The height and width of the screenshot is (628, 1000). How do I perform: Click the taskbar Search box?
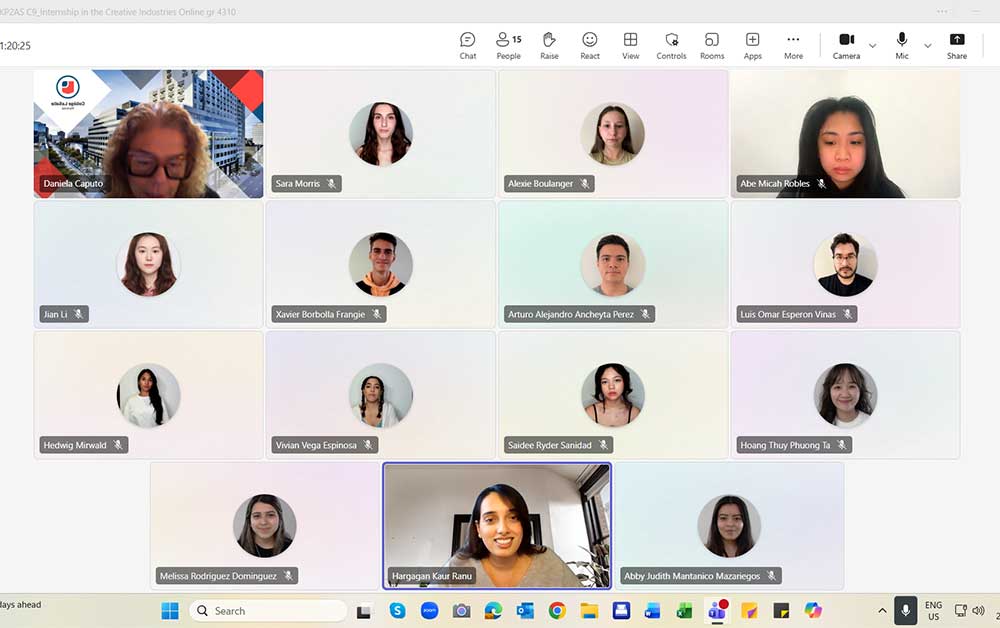[x=268, y=611]
